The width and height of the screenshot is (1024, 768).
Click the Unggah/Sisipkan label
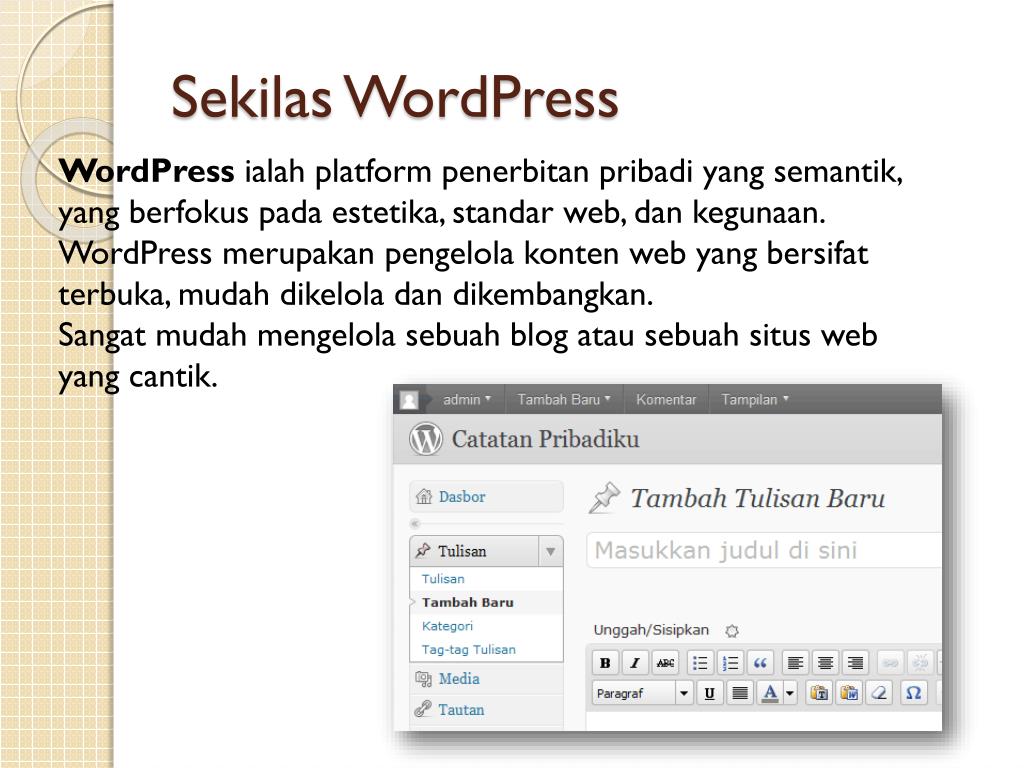[651, 630]
